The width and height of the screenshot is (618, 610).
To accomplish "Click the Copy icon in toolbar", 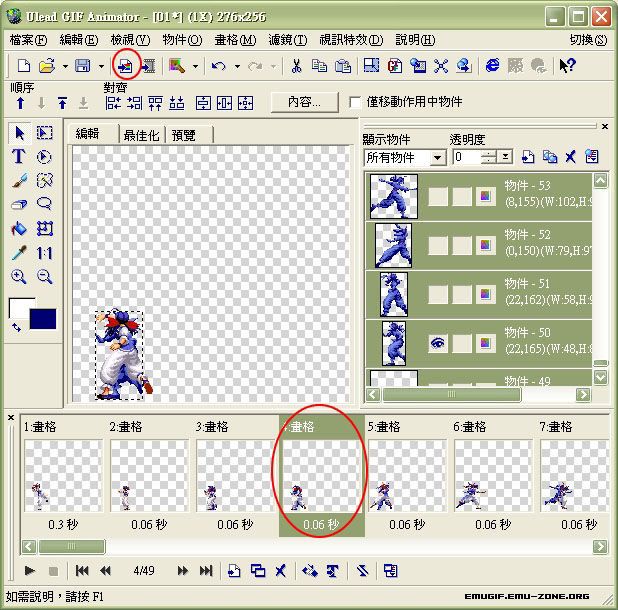I will pos(319,66).
